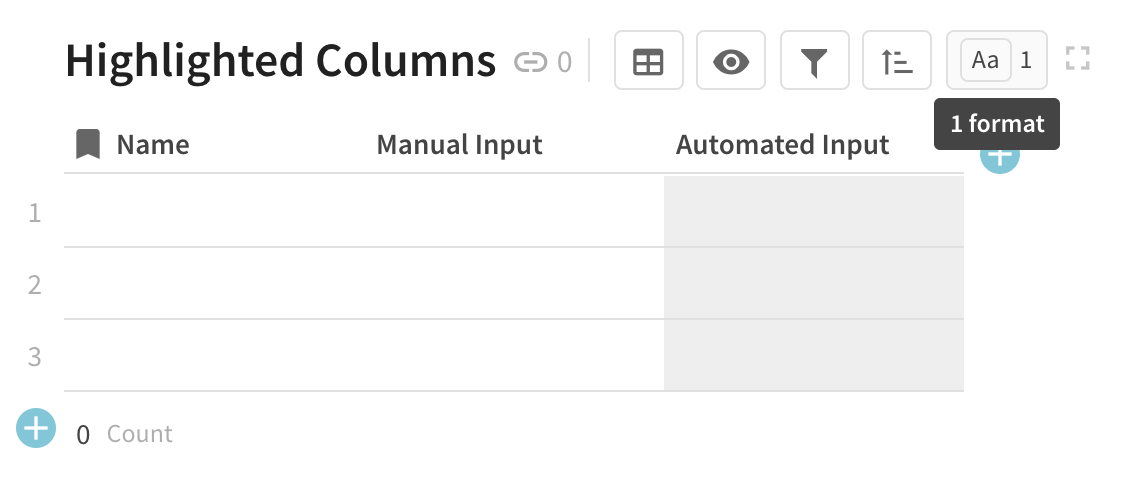This screenshot has height=488, width=1132.
Task: Open conditional format Aa button
Action: pos(986,61)
